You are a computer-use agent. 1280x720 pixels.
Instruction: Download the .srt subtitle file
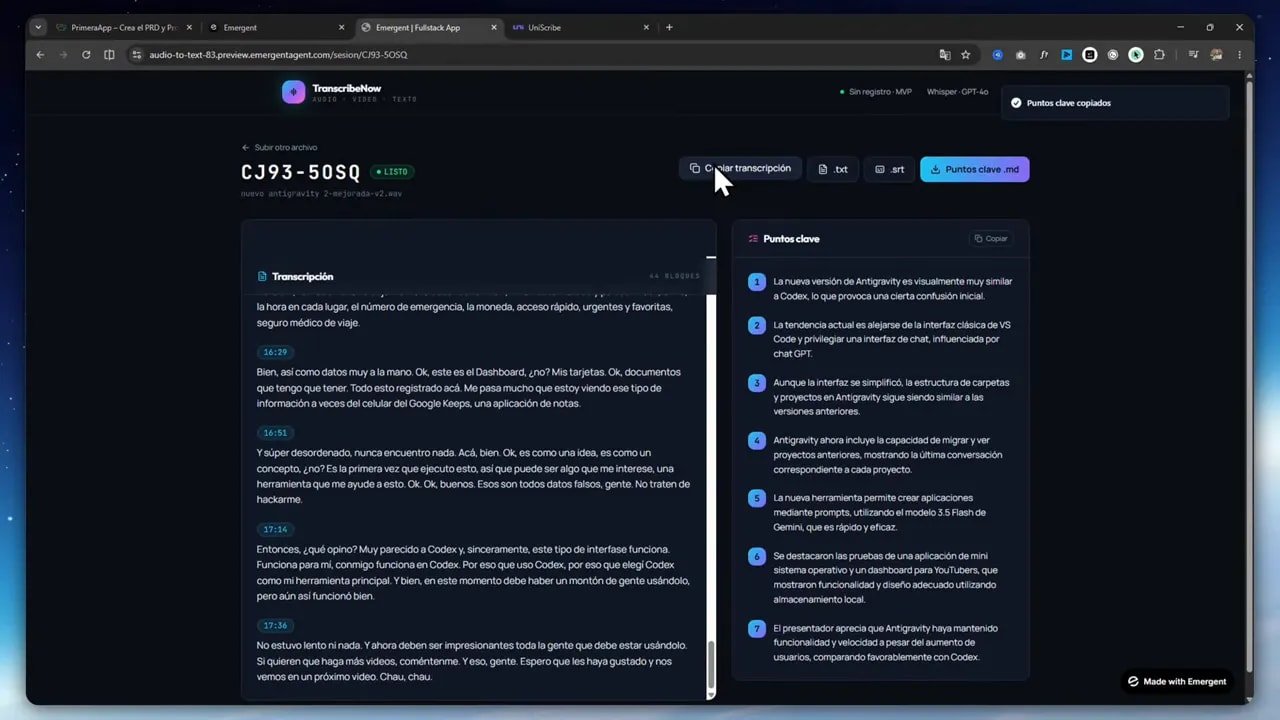(889, 170)
